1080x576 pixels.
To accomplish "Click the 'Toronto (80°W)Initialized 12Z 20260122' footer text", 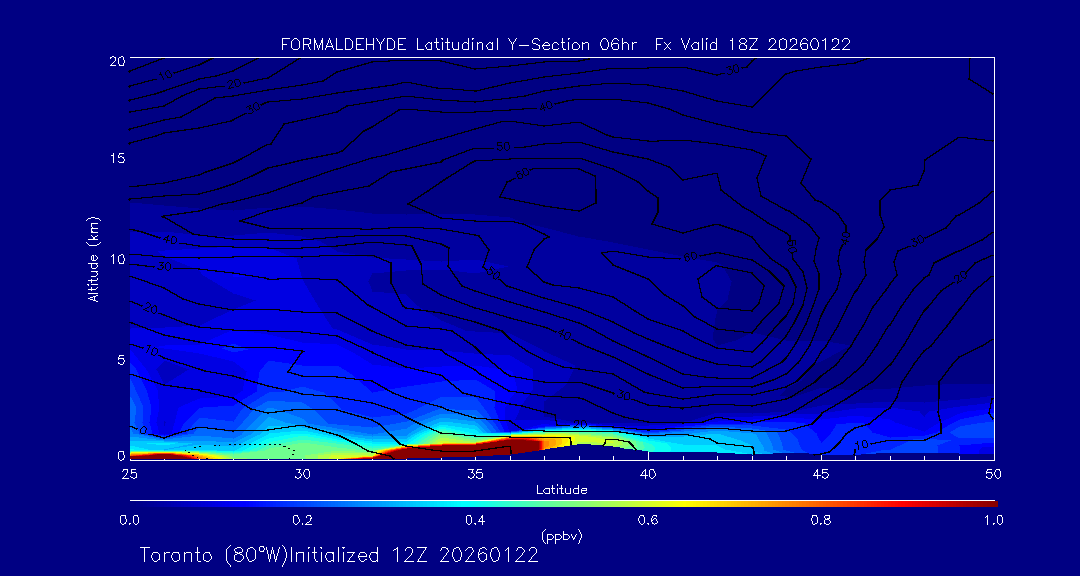I will [x=339, y=555].
